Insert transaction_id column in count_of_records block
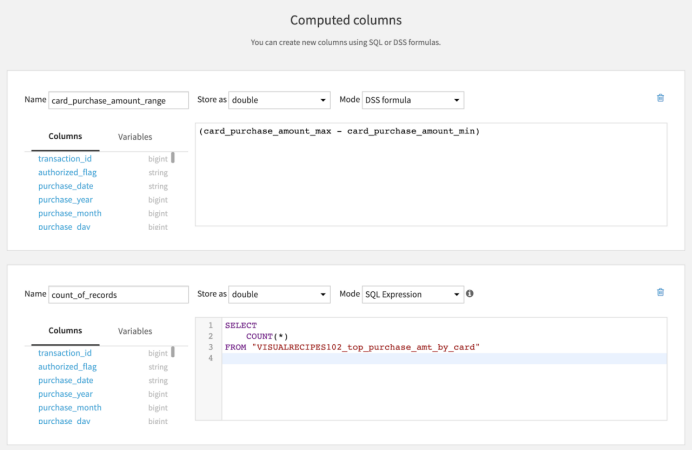The width and height of the screenshot is (692, 450). (65, 352)
